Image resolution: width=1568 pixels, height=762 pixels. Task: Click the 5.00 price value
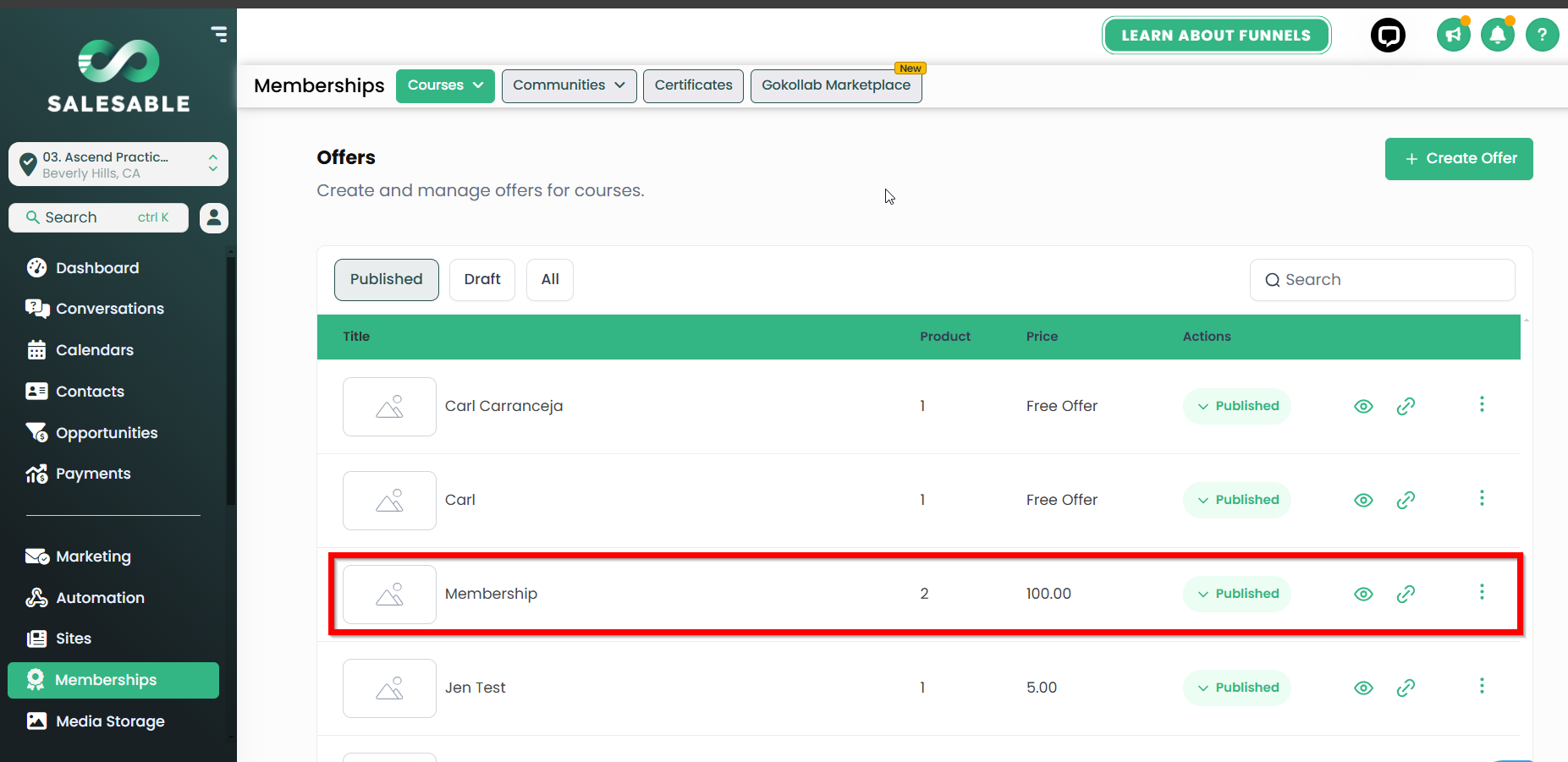click(x=1042, y=688)
